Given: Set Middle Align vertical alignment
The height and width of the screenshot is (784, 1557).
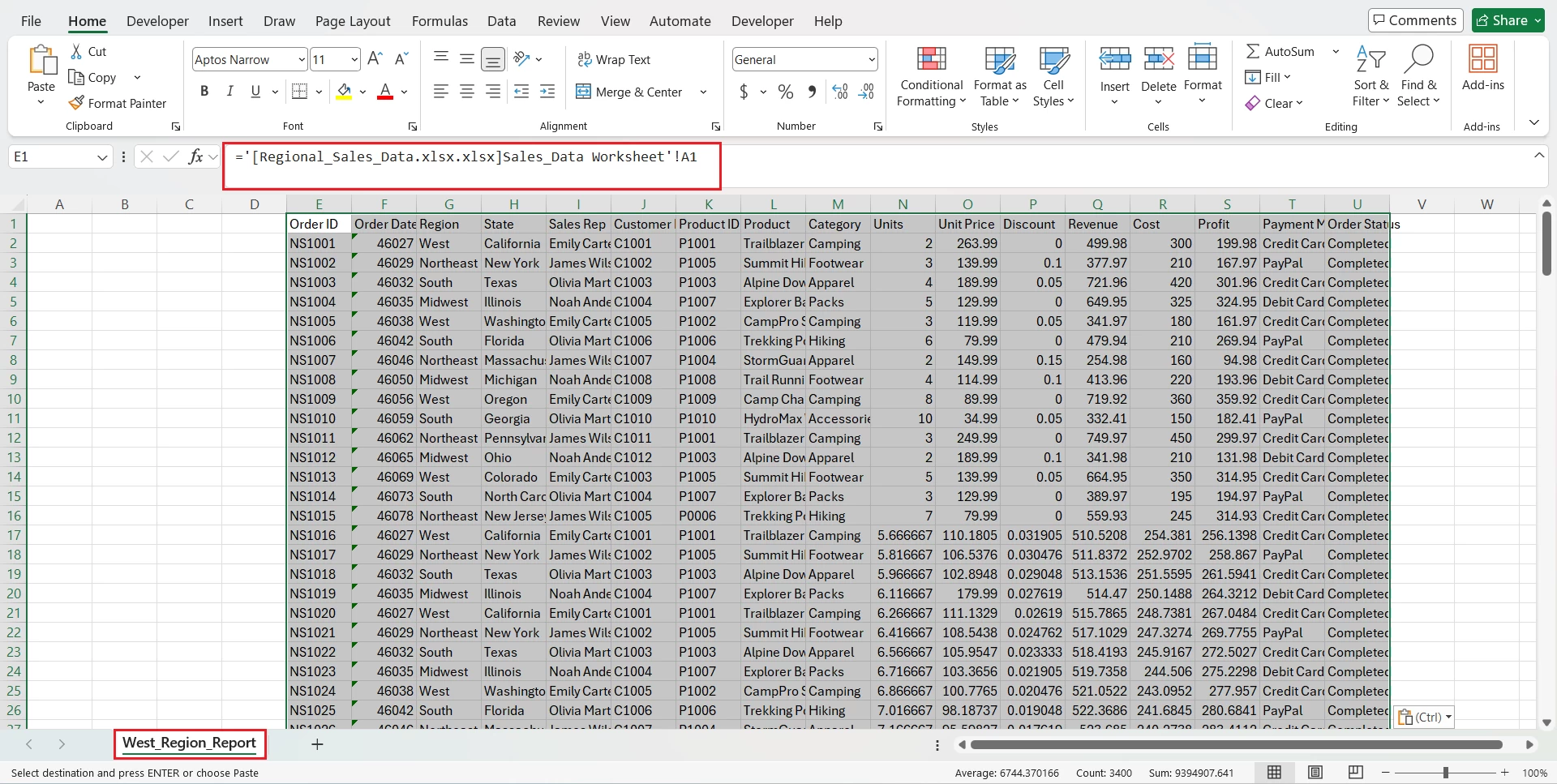Looking at the screenshot, I should (x=466, y=58).
